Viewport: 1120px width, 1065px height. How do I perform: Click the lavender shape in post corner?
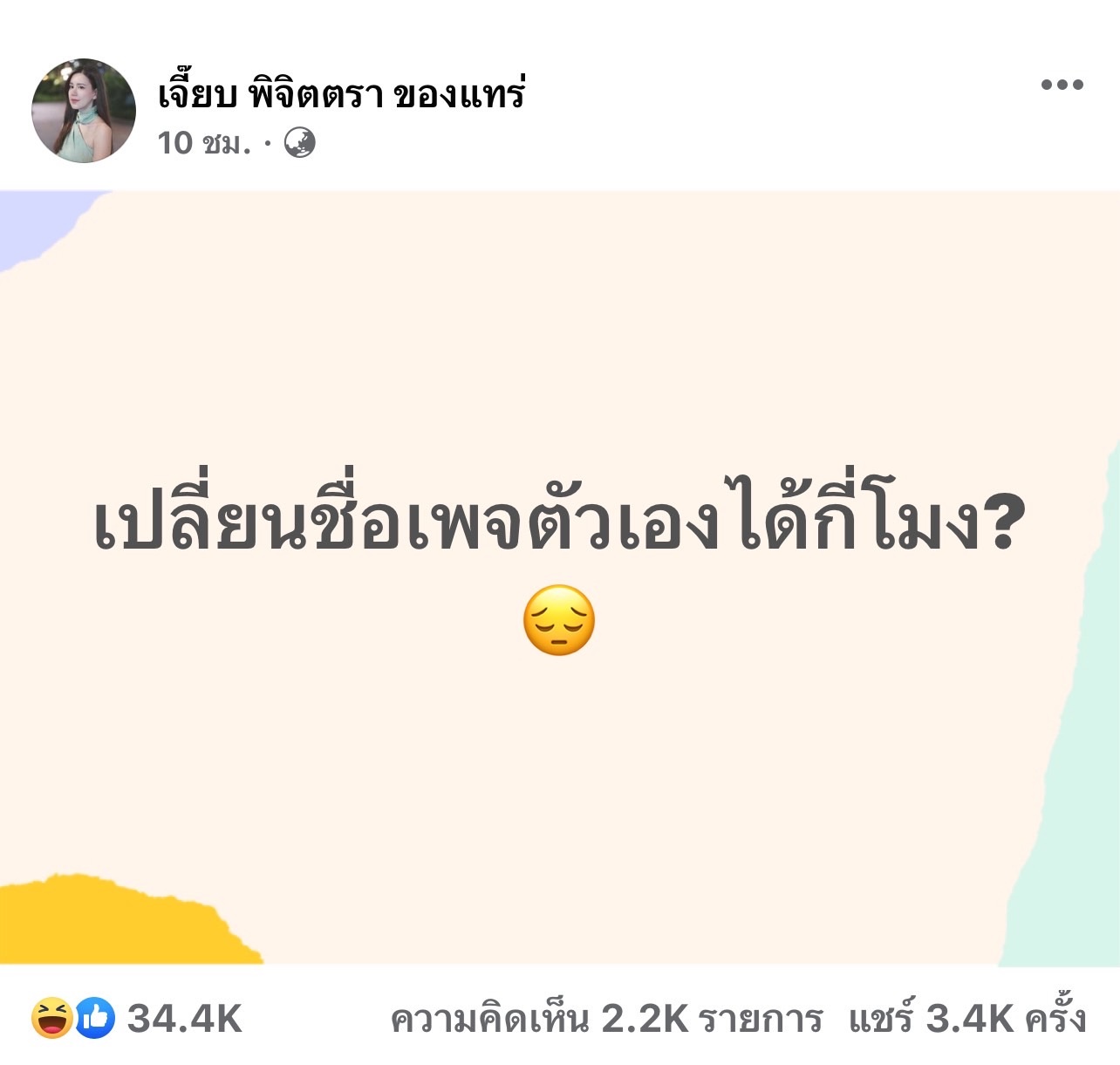pyautogui.click(x=39, y=224)
